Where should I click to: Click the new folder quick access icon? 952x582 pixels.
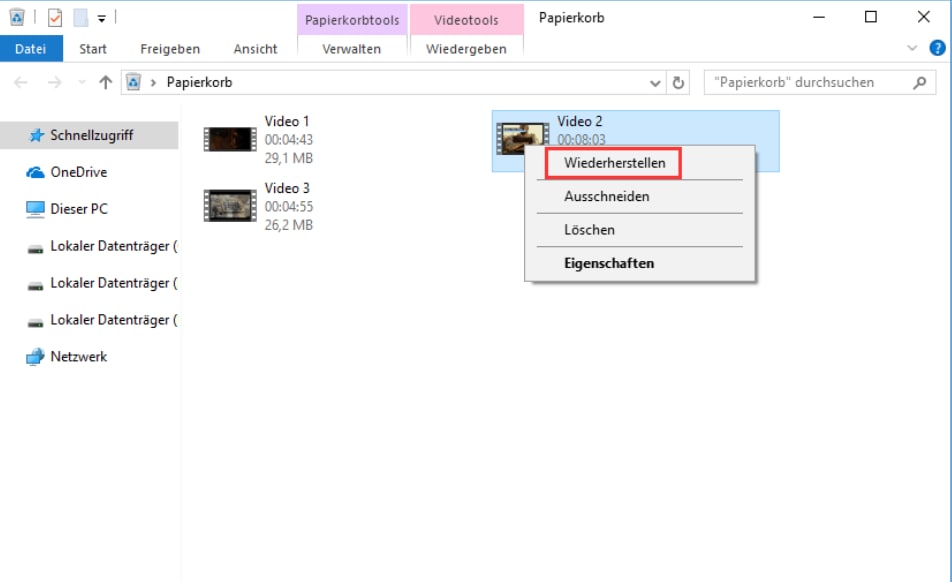pos(81,18)
